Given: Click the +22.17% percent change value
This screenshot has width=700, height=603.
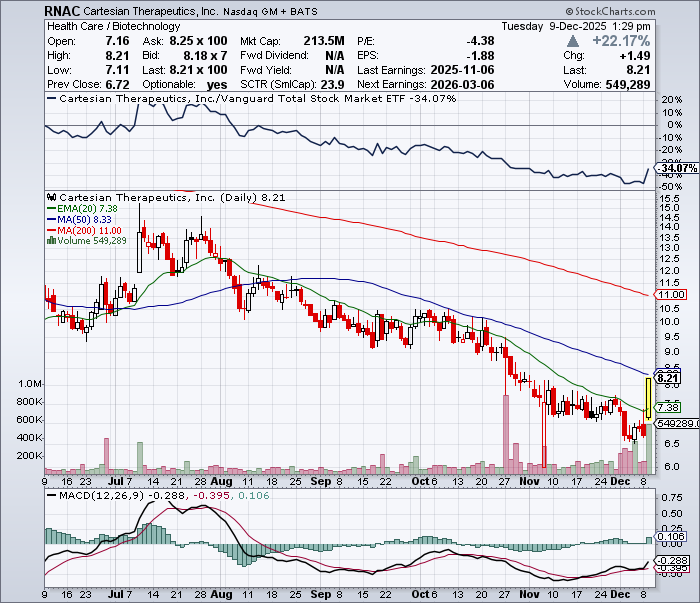Looking at the screenshot, I should pos(621,41).
